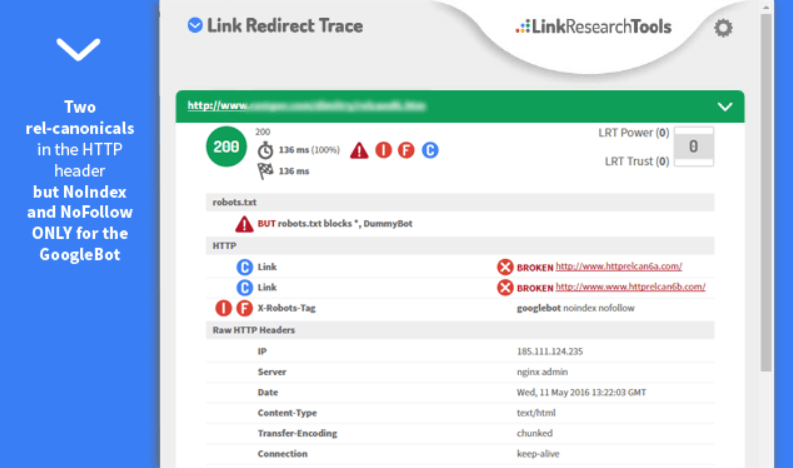Open dropdown beside Link Redirect Trace title
Screen dimensions: 793x468
coord(195,26)
